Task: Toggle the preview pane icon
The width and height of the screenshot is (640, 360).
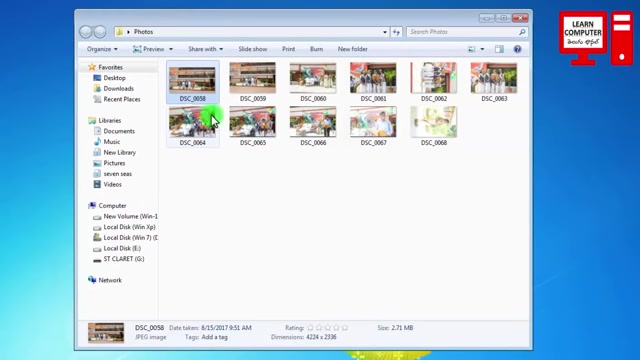Action: click(x=499, y=49)
